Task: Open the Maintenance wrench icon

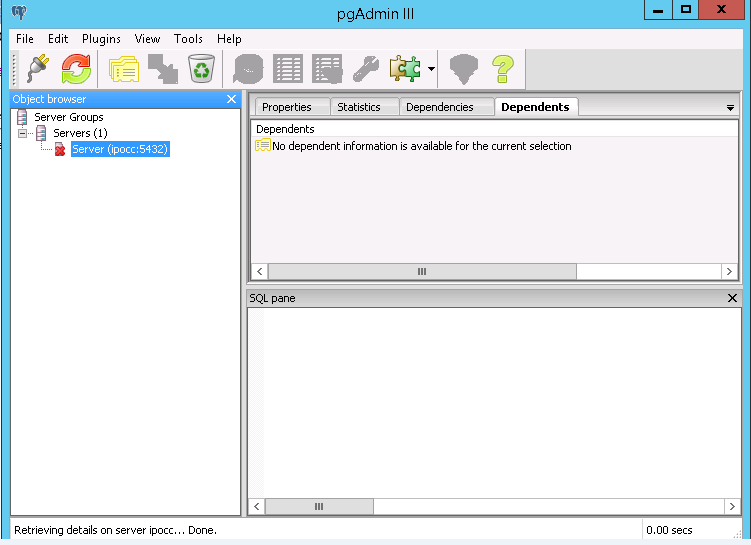Action: point(366,69)
